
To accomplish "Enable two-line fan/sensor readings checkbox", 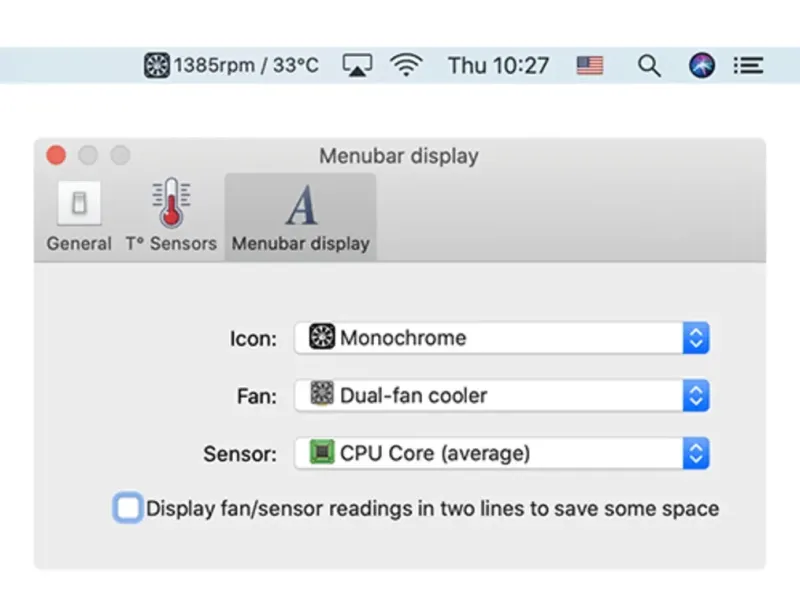I will pos(128,508).
